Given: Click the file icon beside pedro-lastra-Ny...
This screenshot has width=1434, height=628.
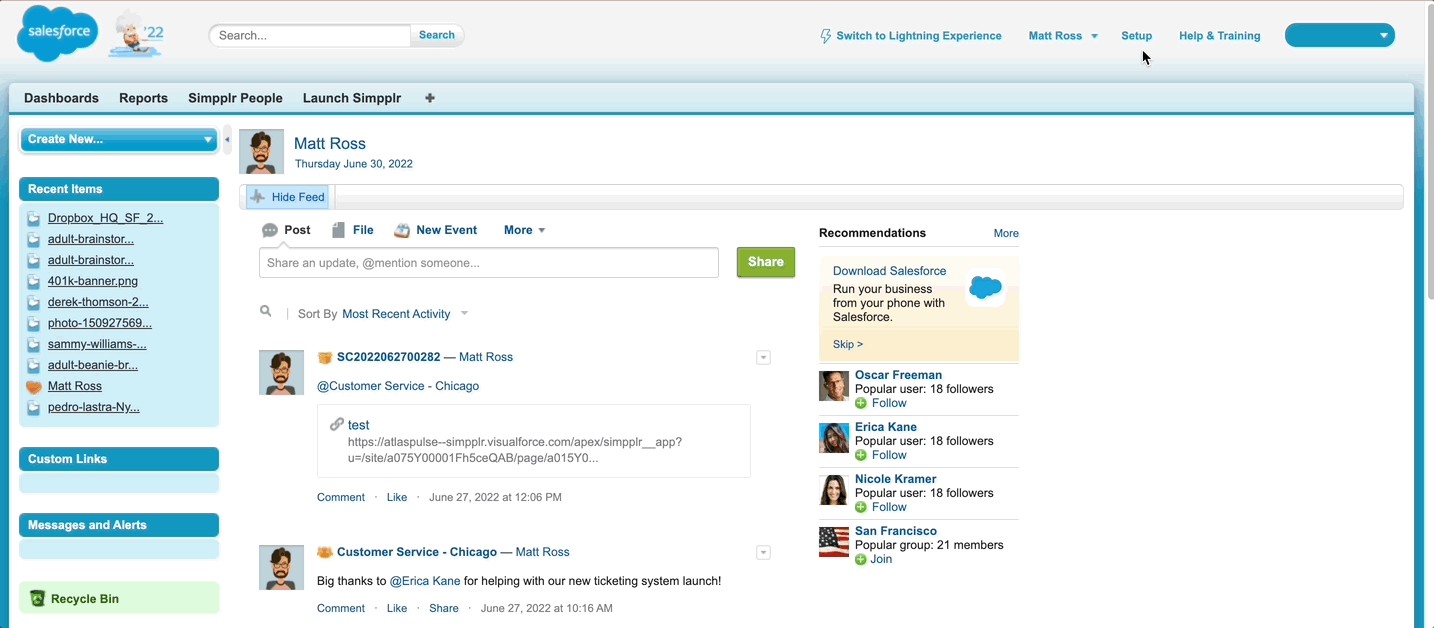Looking at the screenshot, I should click(x=34, y=407).
